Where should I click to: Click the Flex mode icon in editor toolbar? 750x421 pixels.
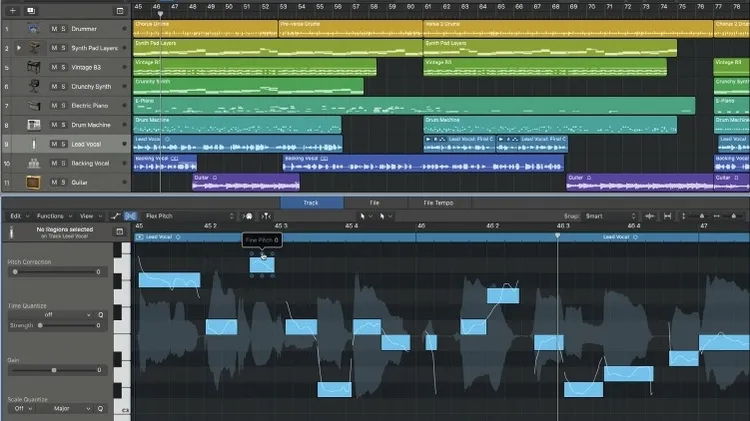[131, 216]
